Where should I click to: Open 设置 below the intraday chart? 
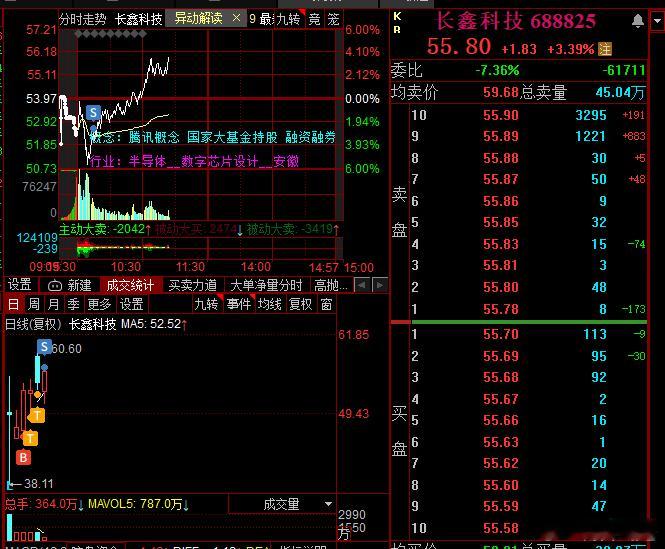20,285
